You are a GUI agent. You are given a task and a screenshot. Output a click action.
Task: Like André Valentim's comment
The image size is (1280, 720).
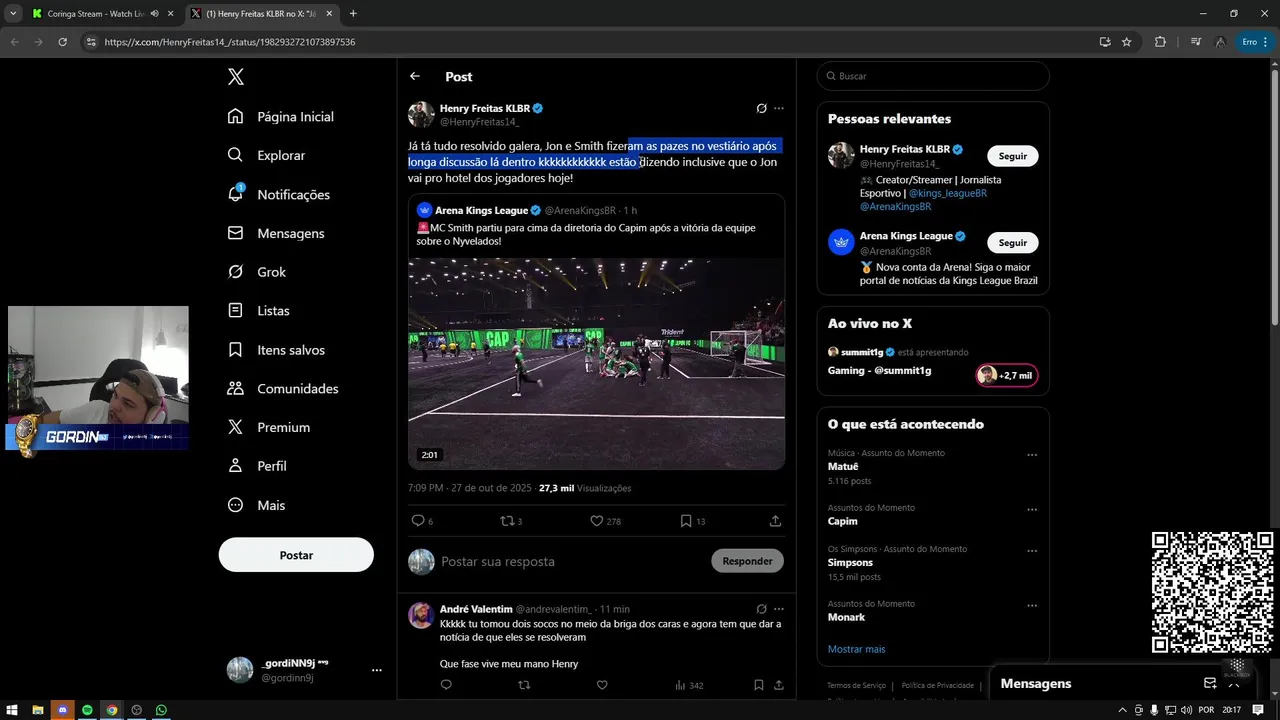click(602, 685)
